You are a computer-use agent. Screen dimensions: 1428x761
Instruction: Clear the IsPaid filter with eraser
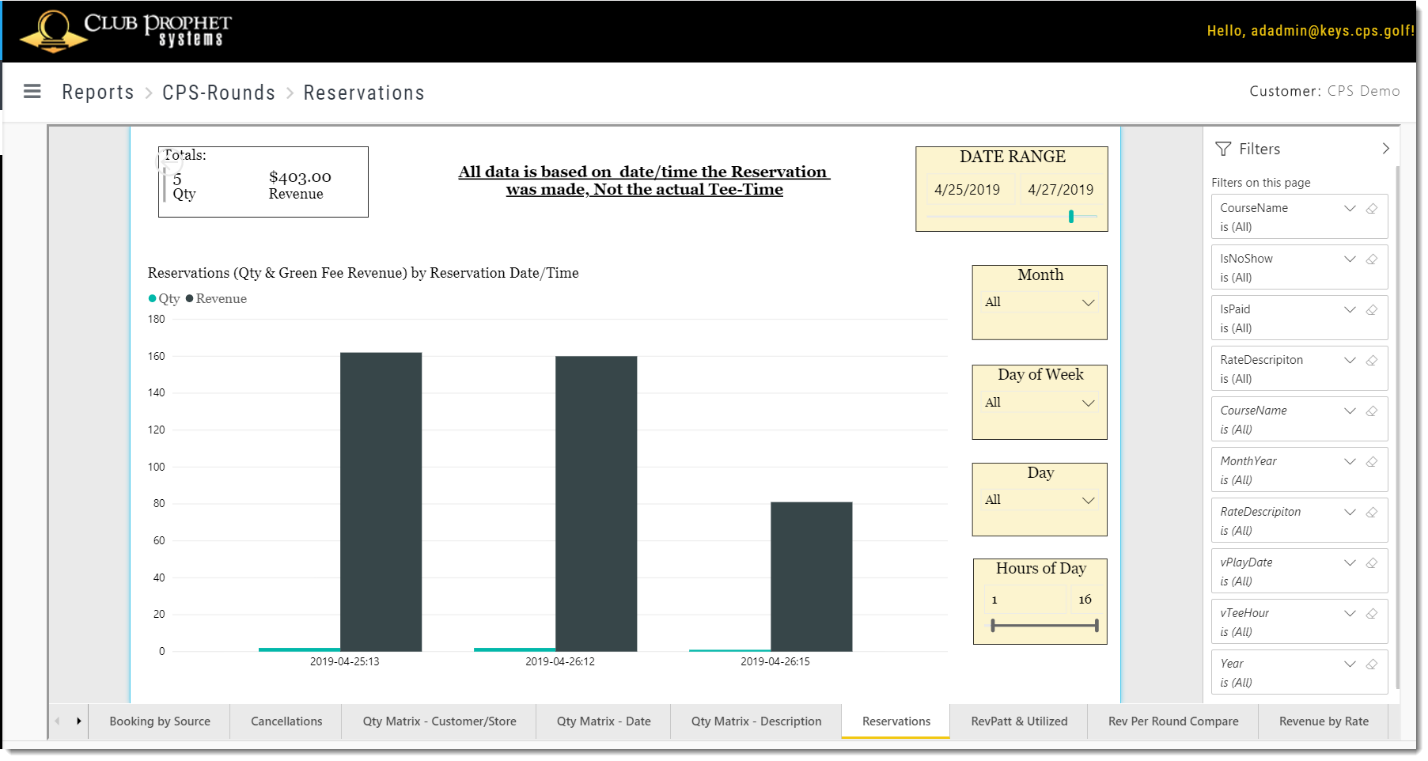[1372, 310]
